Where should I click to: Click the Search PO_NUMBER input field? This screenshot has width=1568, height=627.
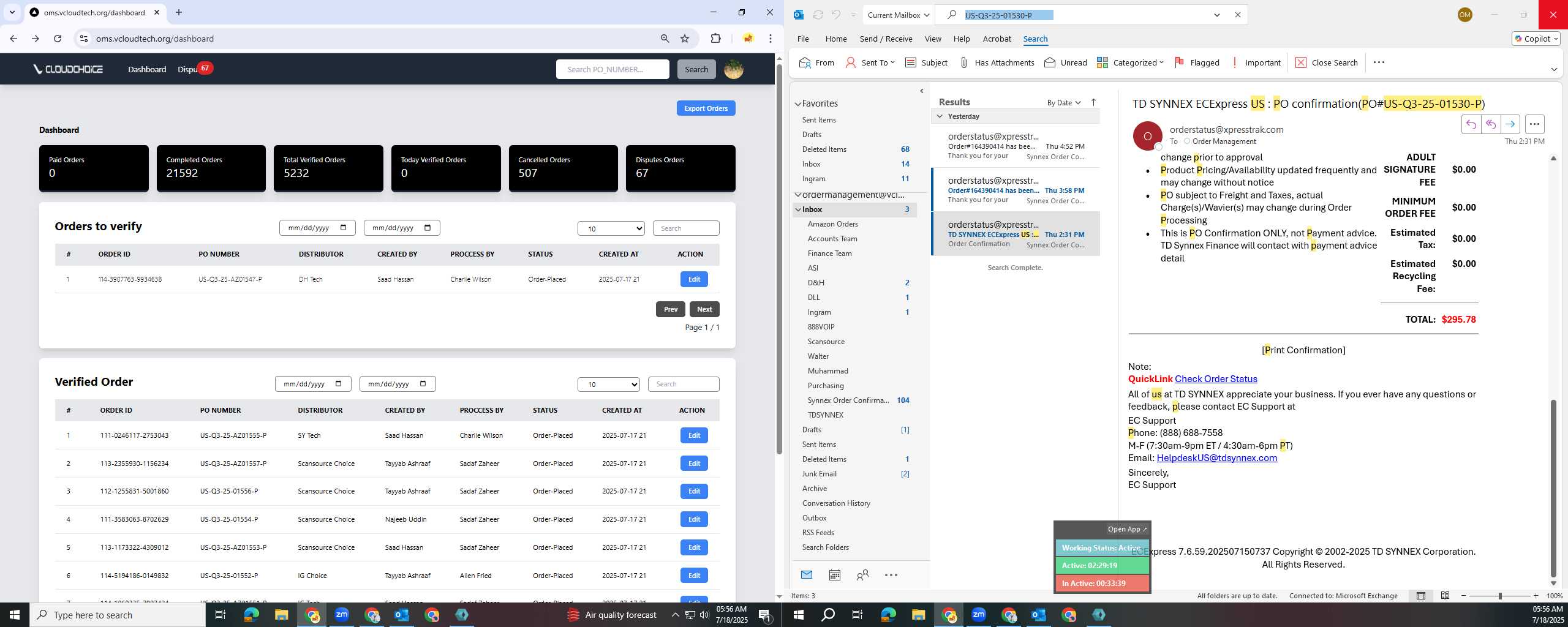[x=612, y=69]
